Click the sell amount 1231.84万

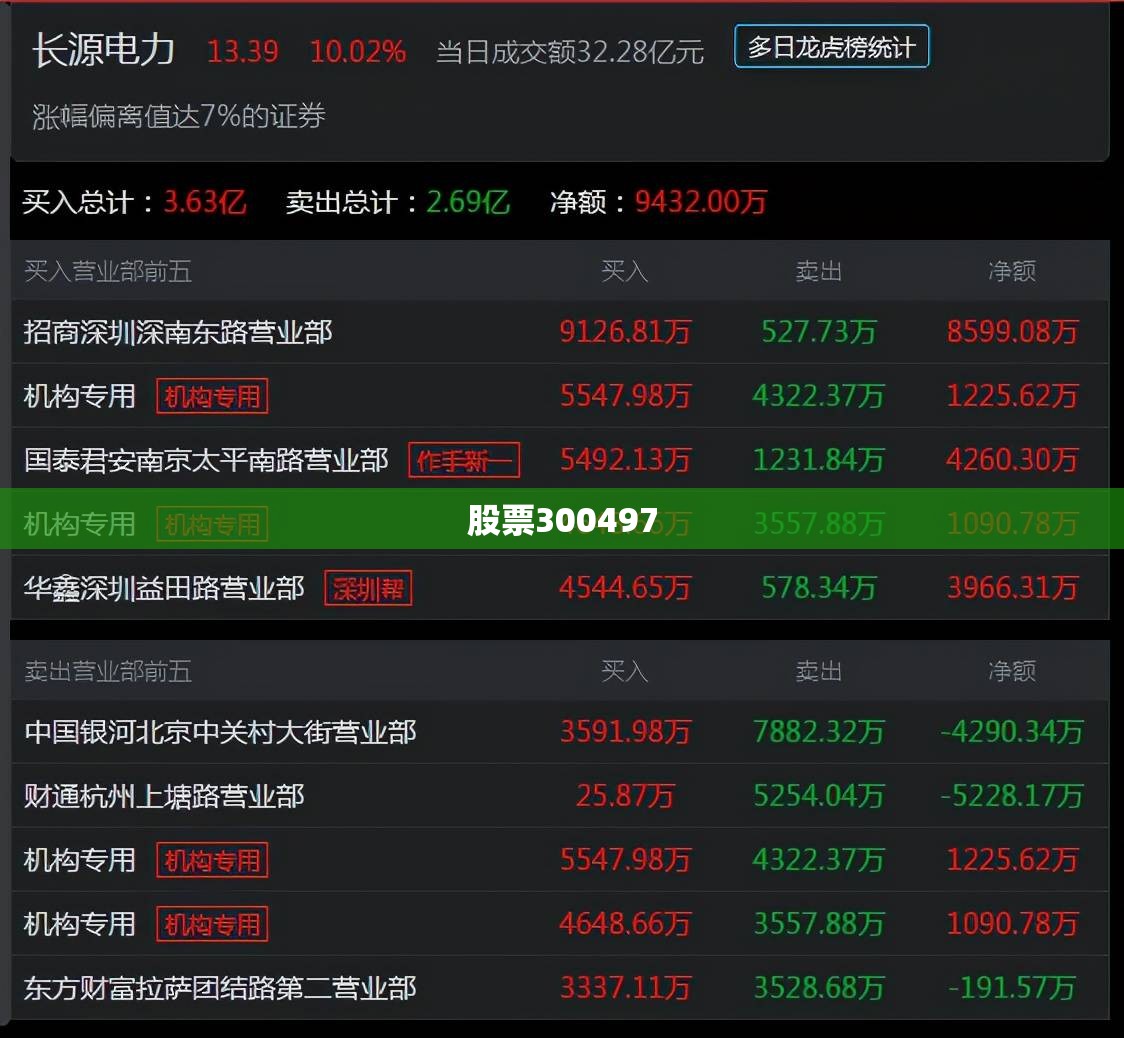coord(819,460)
